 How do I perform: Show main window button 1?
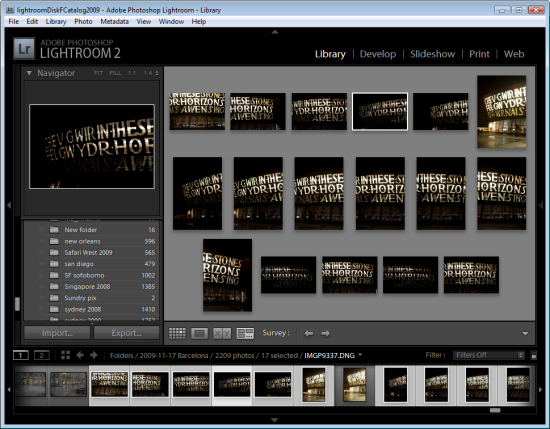coord(21,355)
